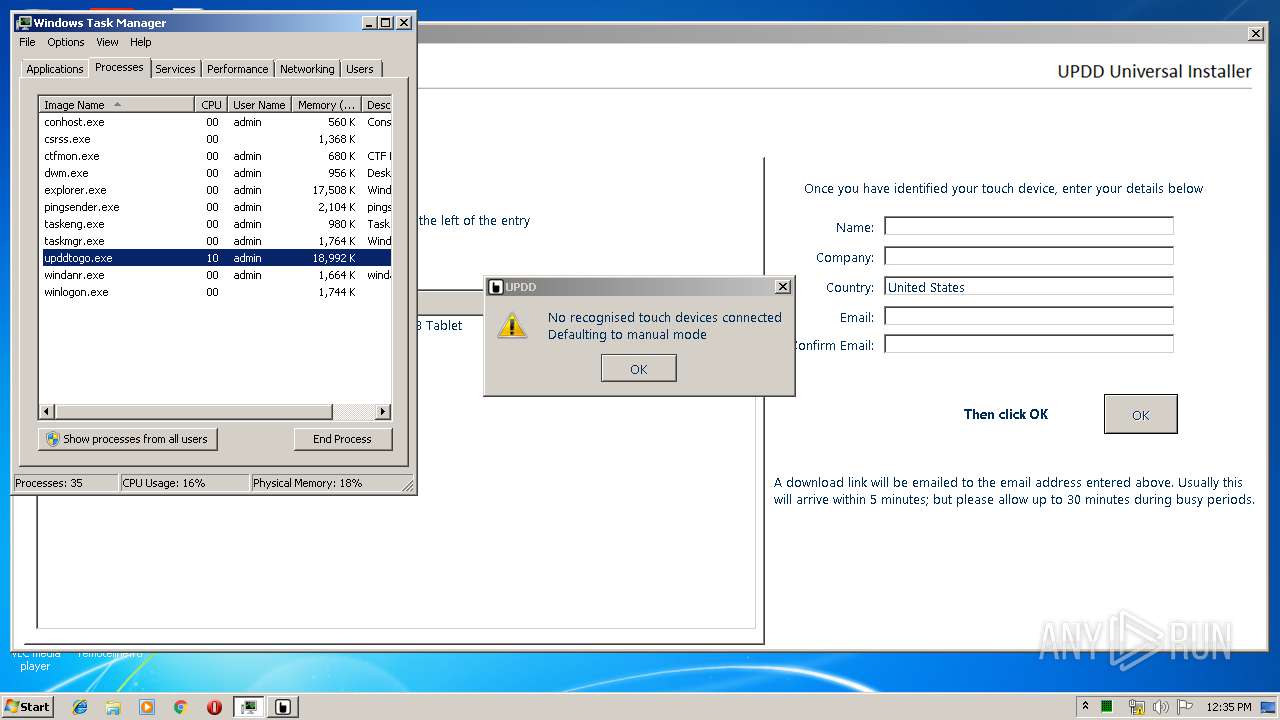Image resolution: width=1280 pixels, height=720 pixels.
Task: Open Opera browser taskbar icon
Action: click(214, 707)
